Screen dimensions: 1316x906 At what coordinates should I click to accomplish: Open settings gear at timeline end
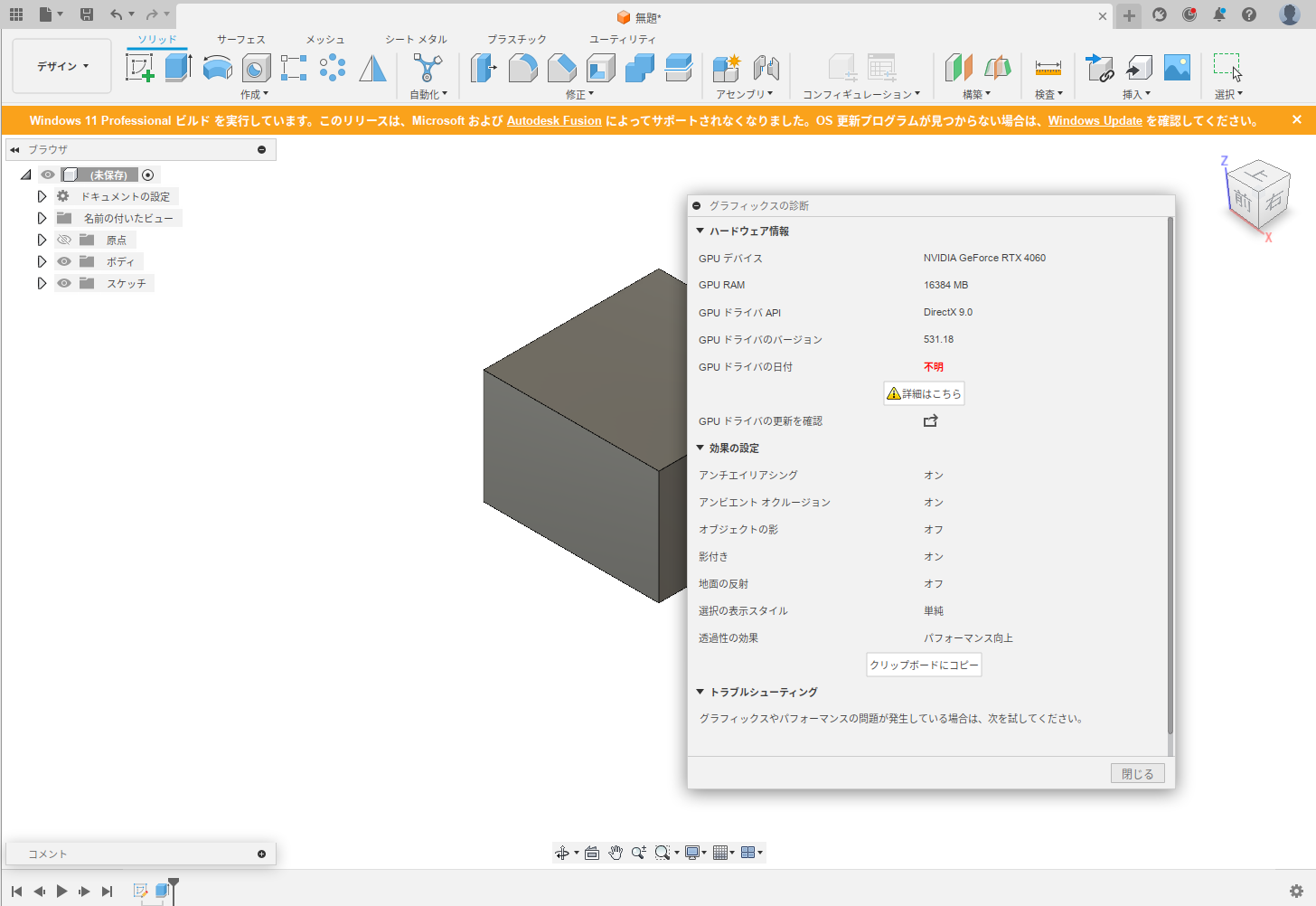pos(1296,891)
